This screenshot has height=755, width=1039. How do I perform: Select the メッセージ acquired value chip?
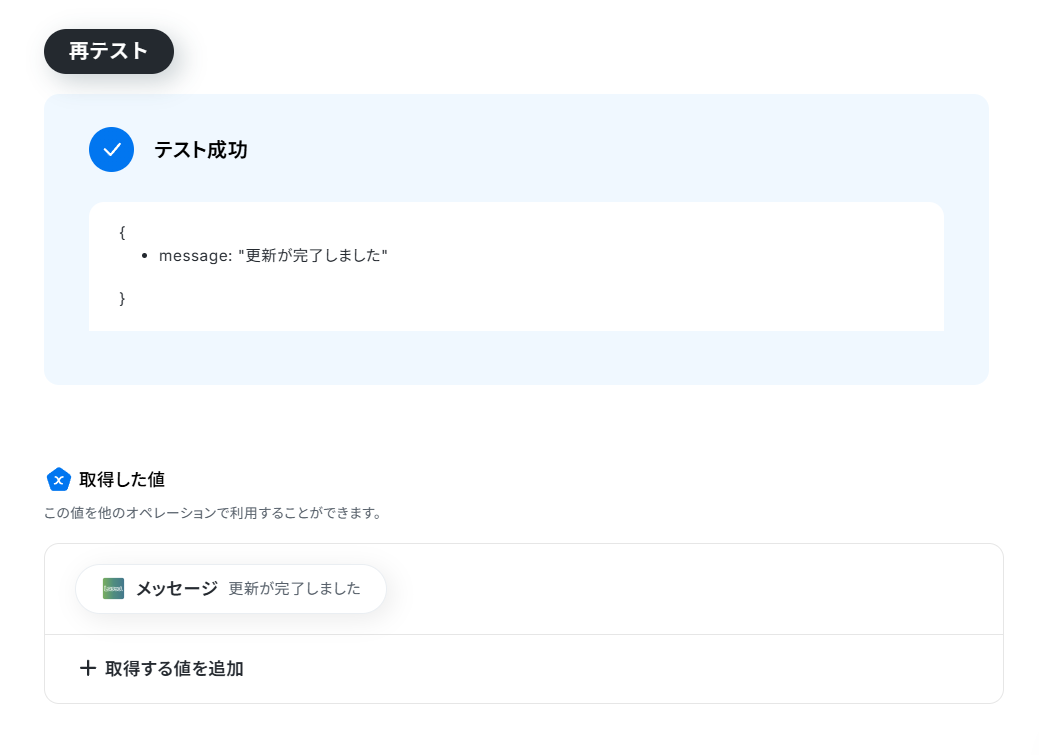[231, 589]
